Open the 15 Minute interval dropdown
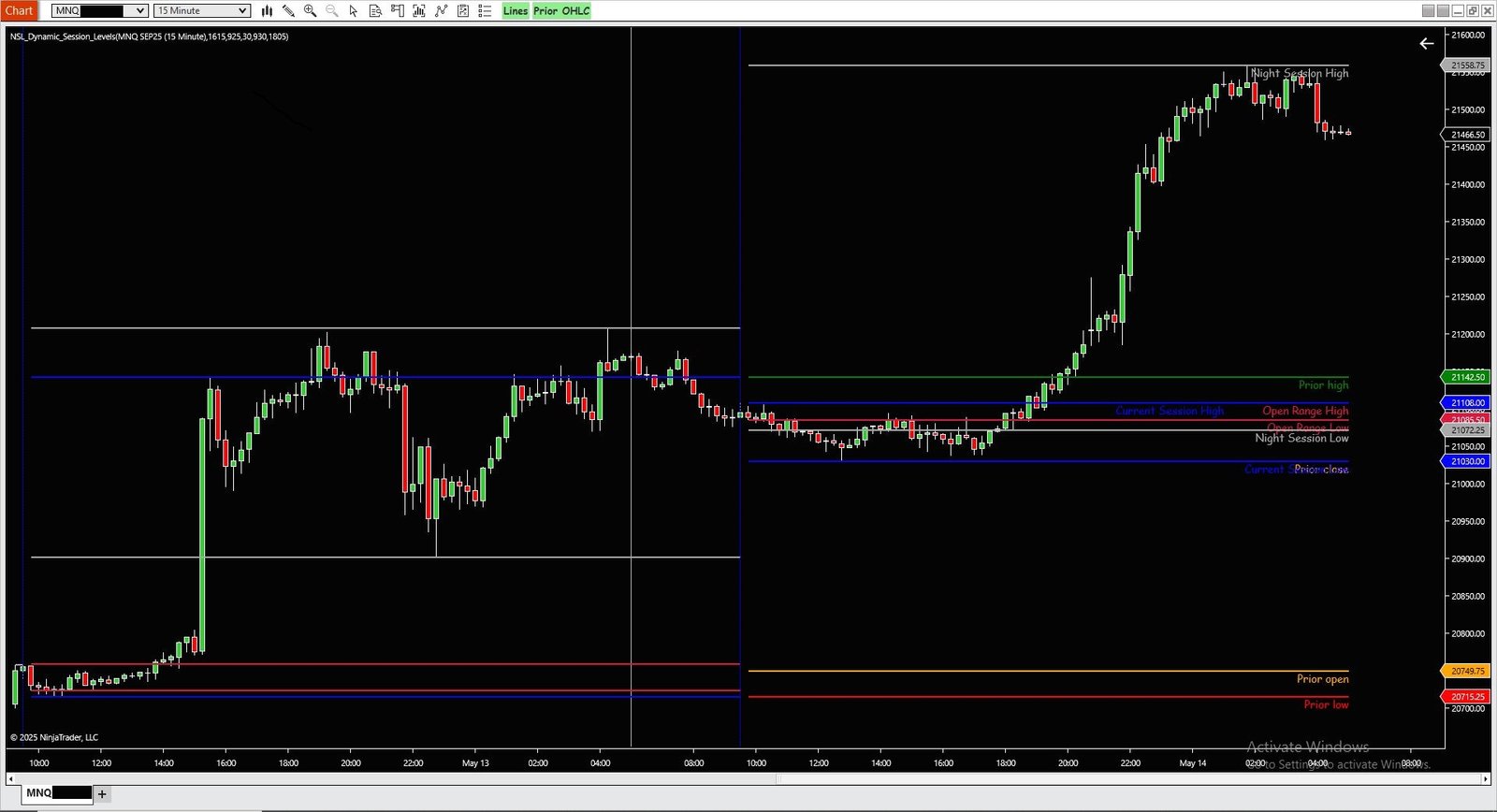The image size is (1497, 812). click(x=242, y=11)
